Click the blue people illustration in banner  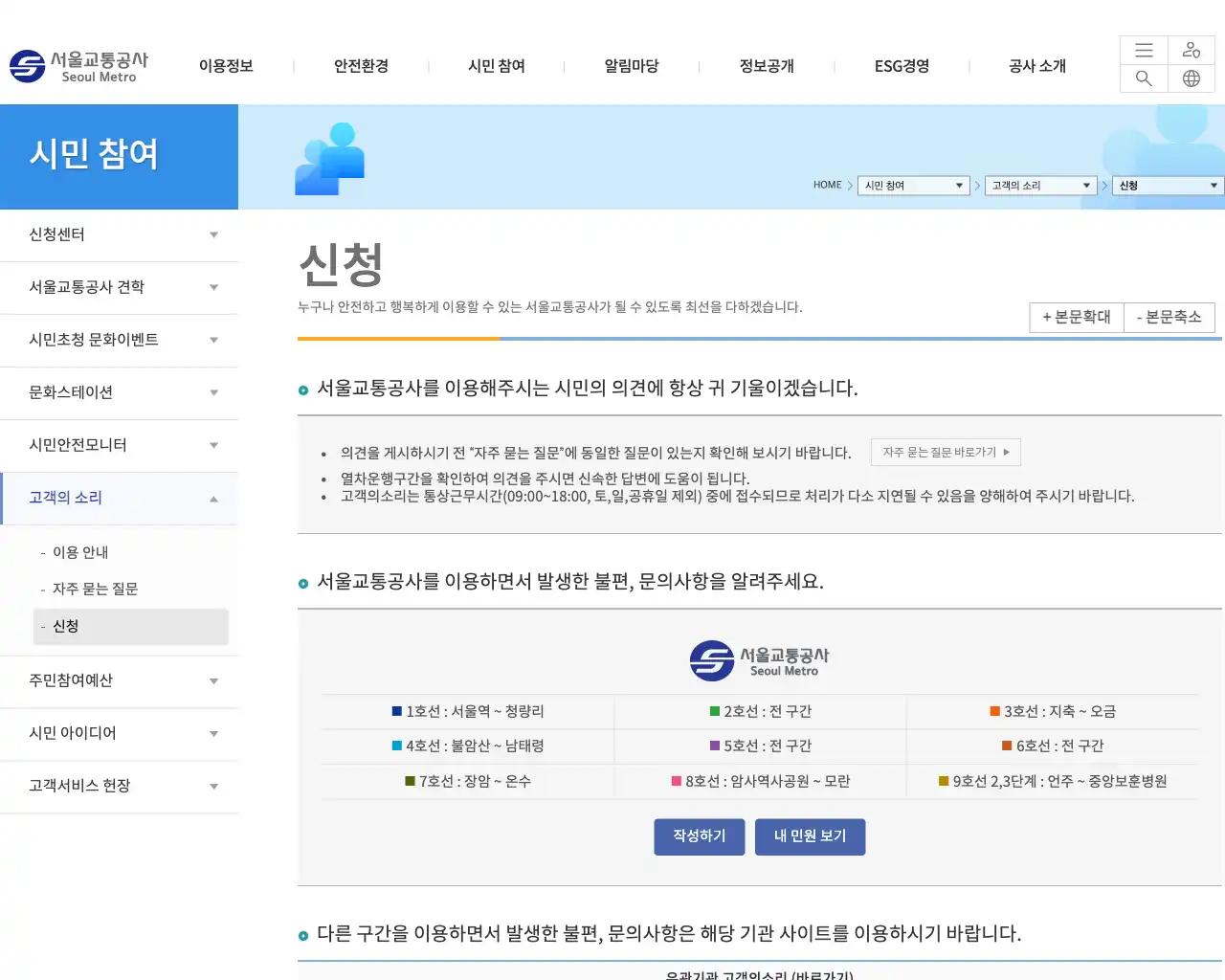coord(329,159)
